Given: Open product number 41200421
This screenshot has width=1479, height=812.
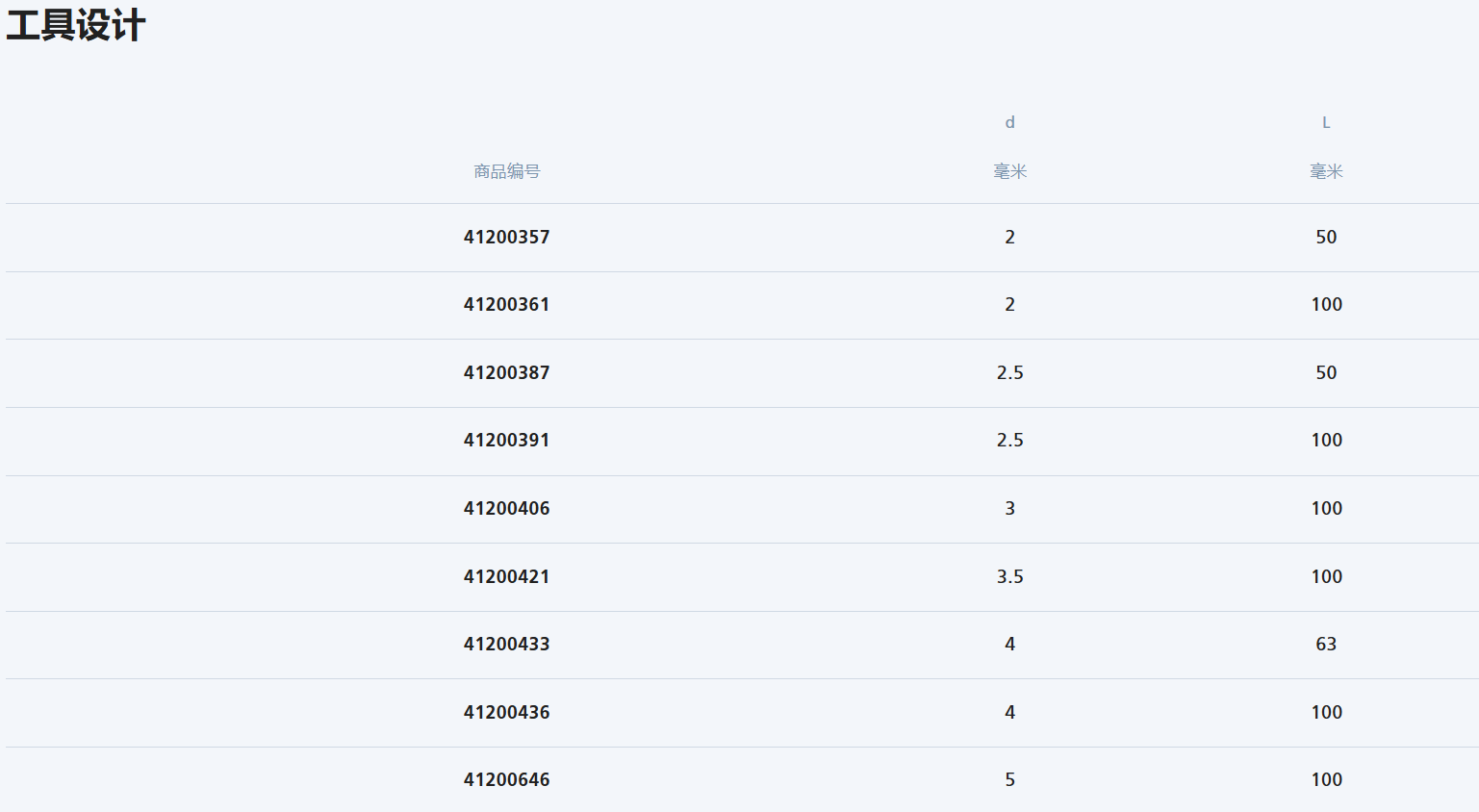Looking at the screenshot, I should [506, 576].
